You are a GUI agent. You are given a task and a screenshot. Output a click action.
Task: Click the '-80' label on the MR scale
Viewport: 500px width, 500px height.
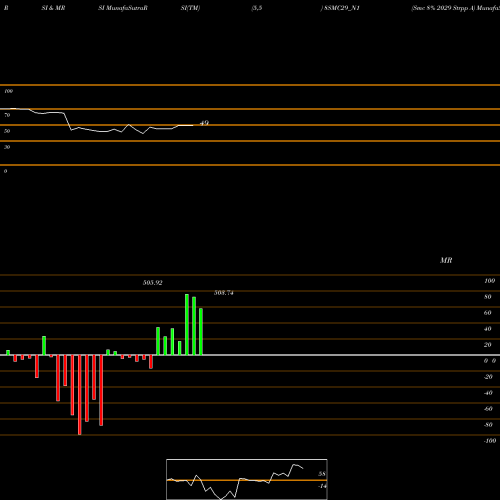488,425
